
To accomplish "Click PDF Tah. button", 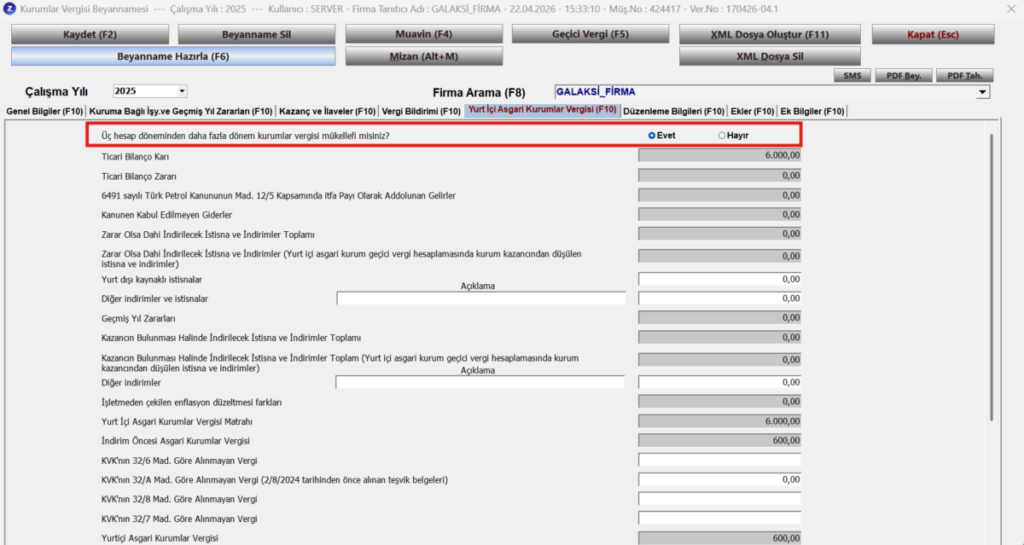I will (965, 76).
